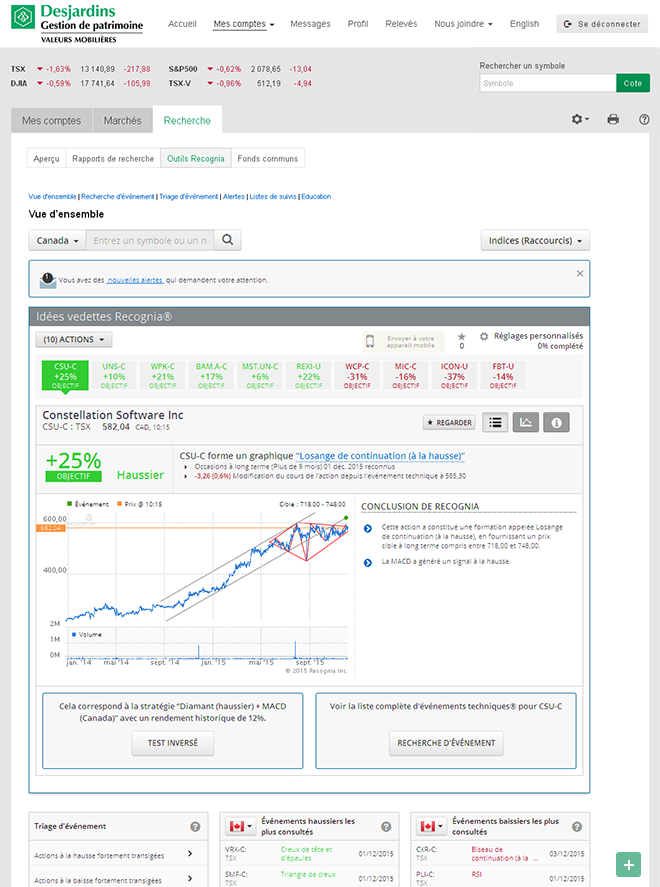Image resolution: width=660 pixels, height=887 pixels.
Task: Select the Recherche tab
Action: click(x=187, y=120)
